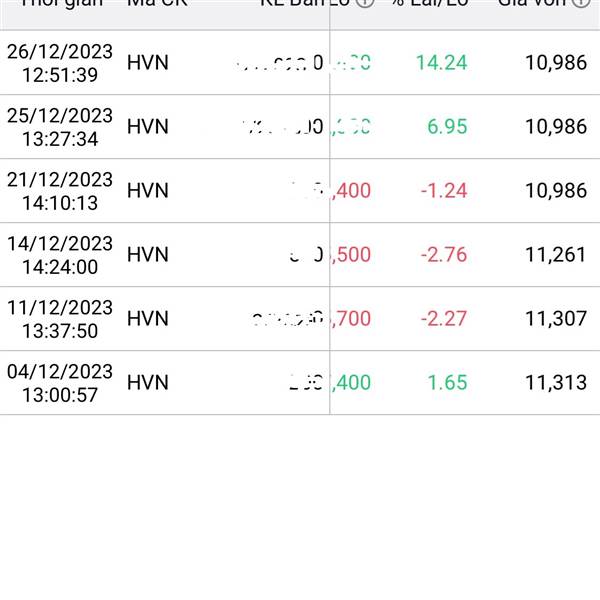Select the 14/12/2023 14:24:00 timestamp
600x600 pixels.
tap(60, 254)
